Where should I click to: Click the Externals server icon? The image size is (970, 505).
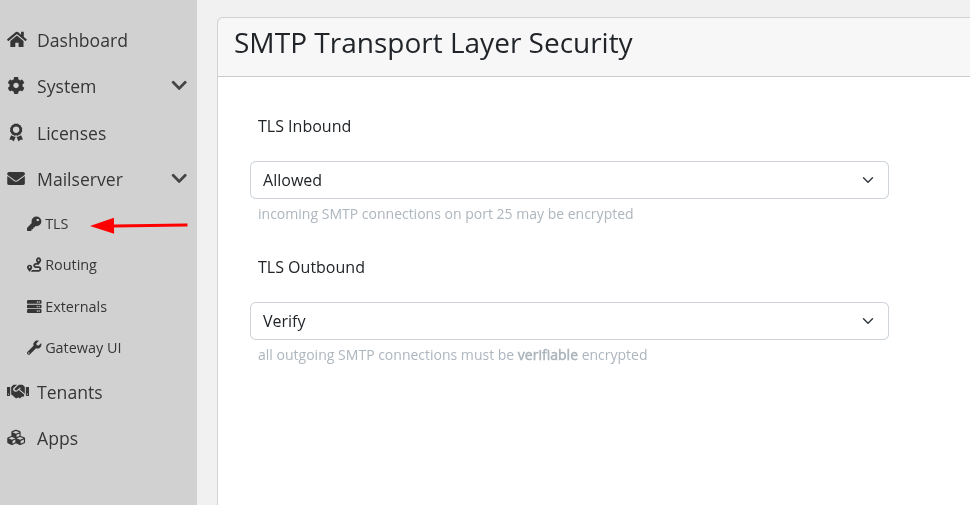34,307
